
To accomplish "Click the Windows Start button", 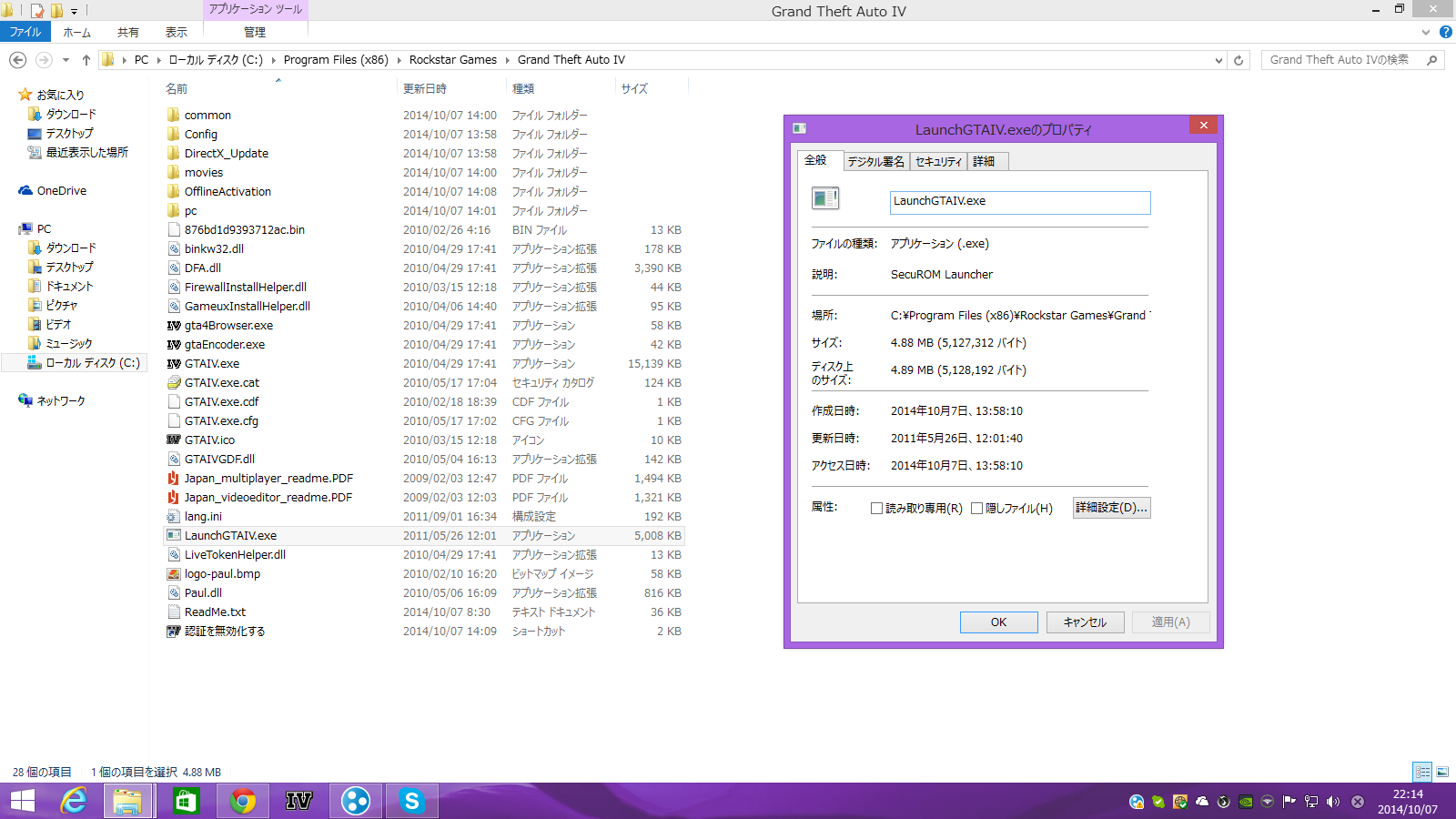I will [22, 801].
